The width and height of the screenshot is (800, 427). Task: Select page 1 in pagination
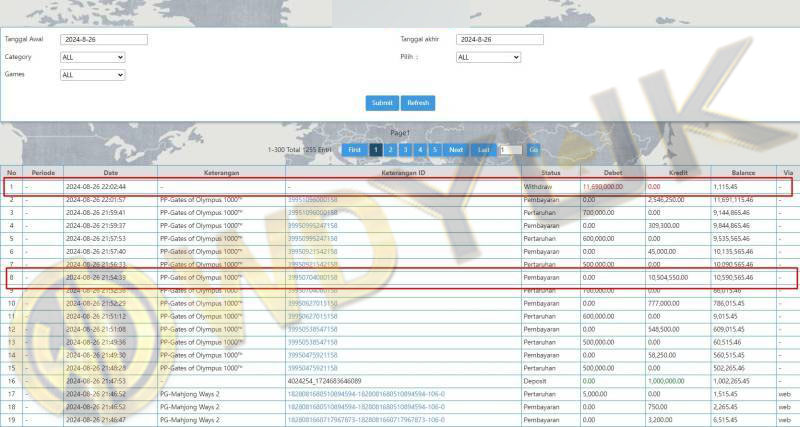[376, 149]
